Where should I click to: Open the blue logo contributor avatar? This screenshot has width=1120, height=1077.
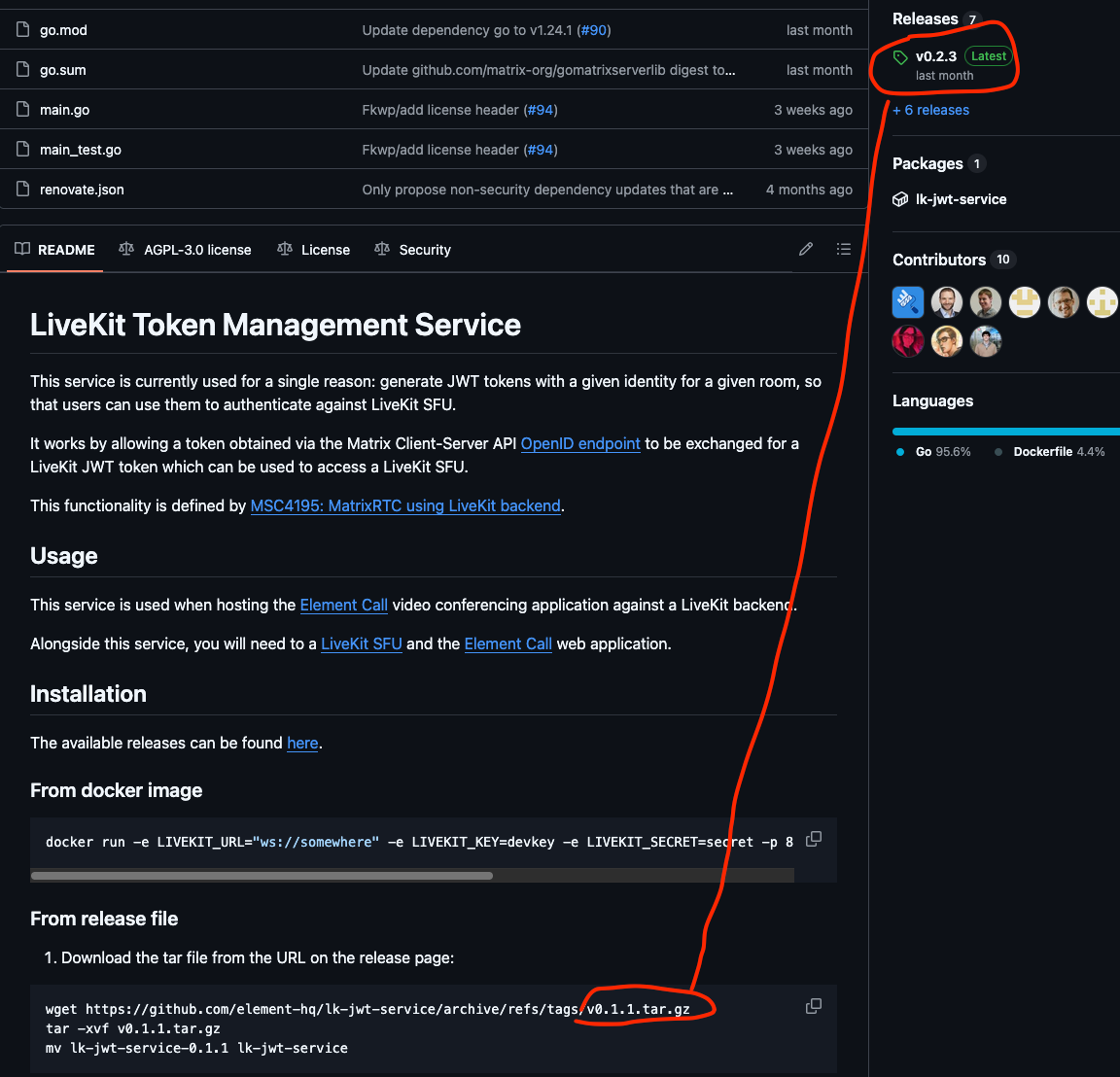908,302
